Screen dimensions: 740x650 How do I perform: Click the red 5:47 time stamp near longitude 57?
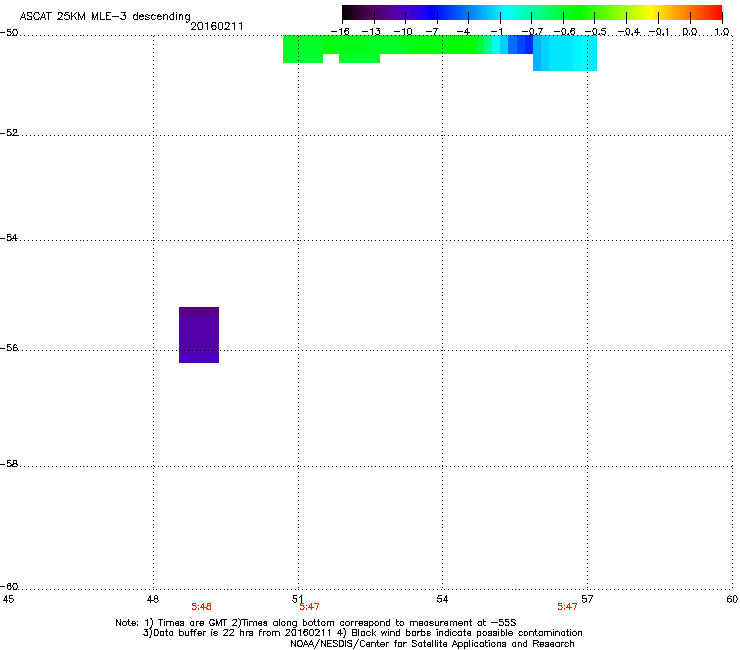click(567, 607)
